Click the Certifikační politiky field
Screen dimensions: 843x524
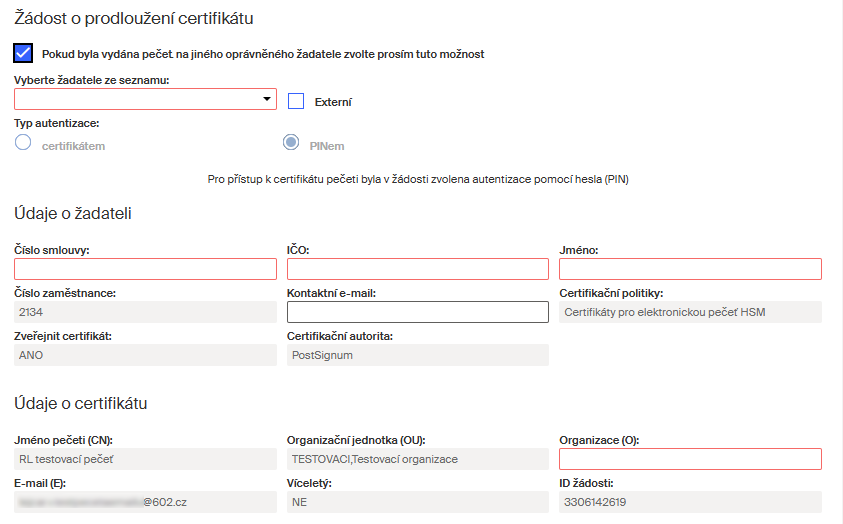[690, 312]
